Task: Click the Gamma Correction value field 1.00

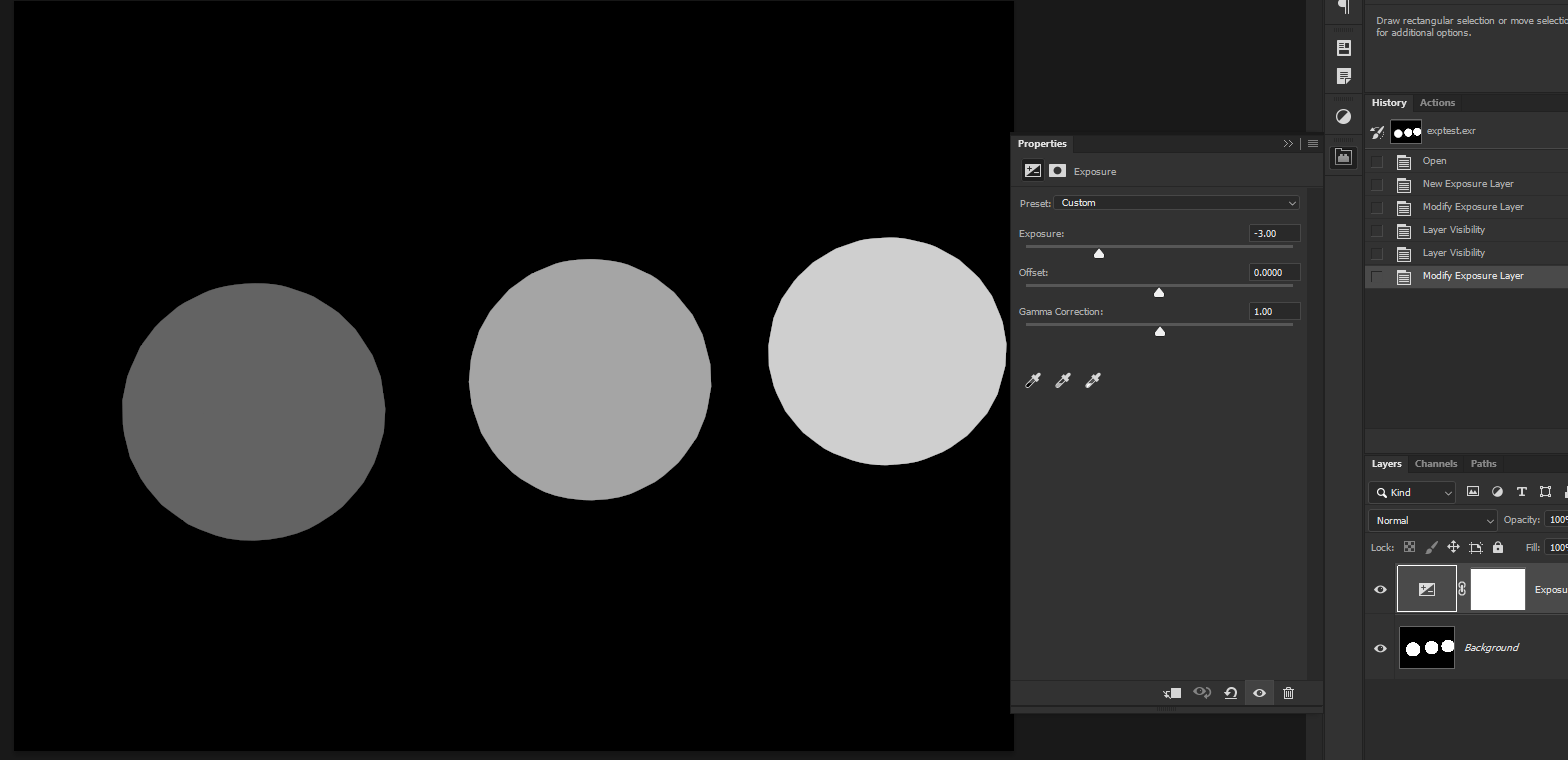Action: click(1275, 311)
